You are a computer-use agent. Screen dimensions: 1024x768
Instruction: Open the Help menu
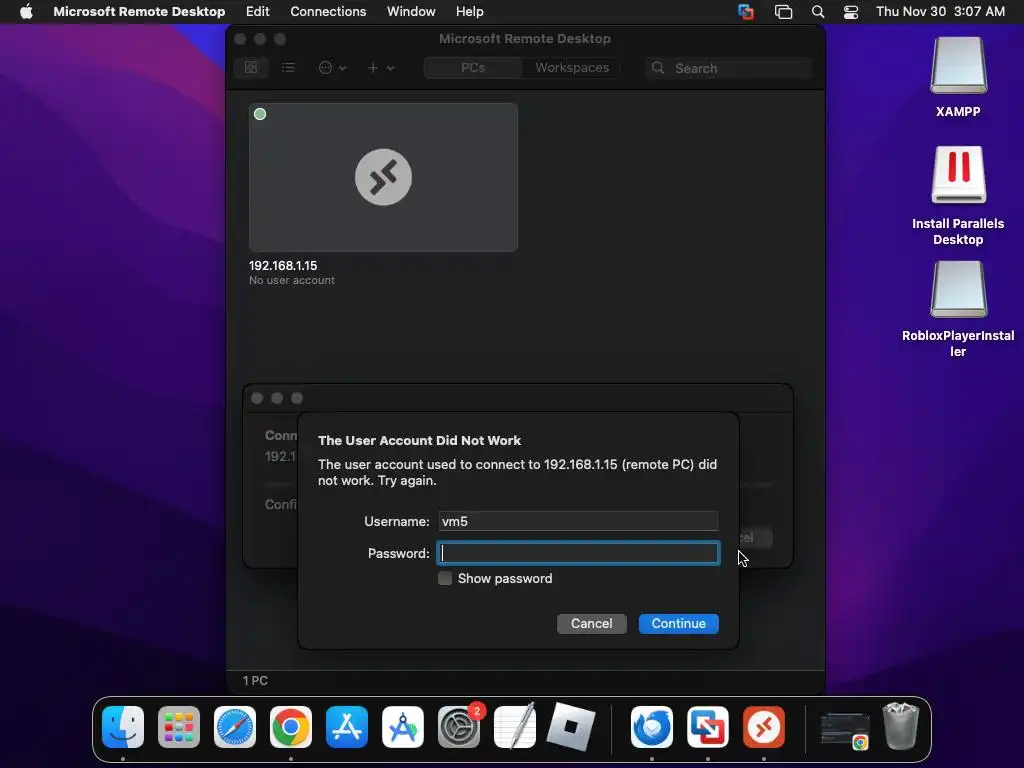[470, 12]
